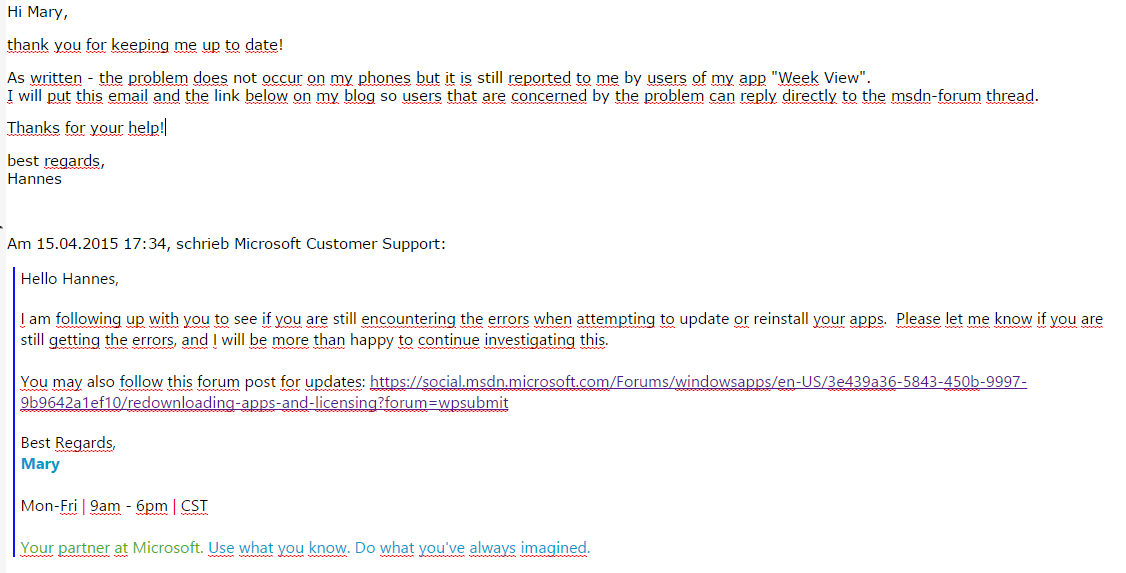This screenshot has height=573, width=1126.
Task: Click the greeting "Hi Mary,"
Action: (x=37, y=12)
